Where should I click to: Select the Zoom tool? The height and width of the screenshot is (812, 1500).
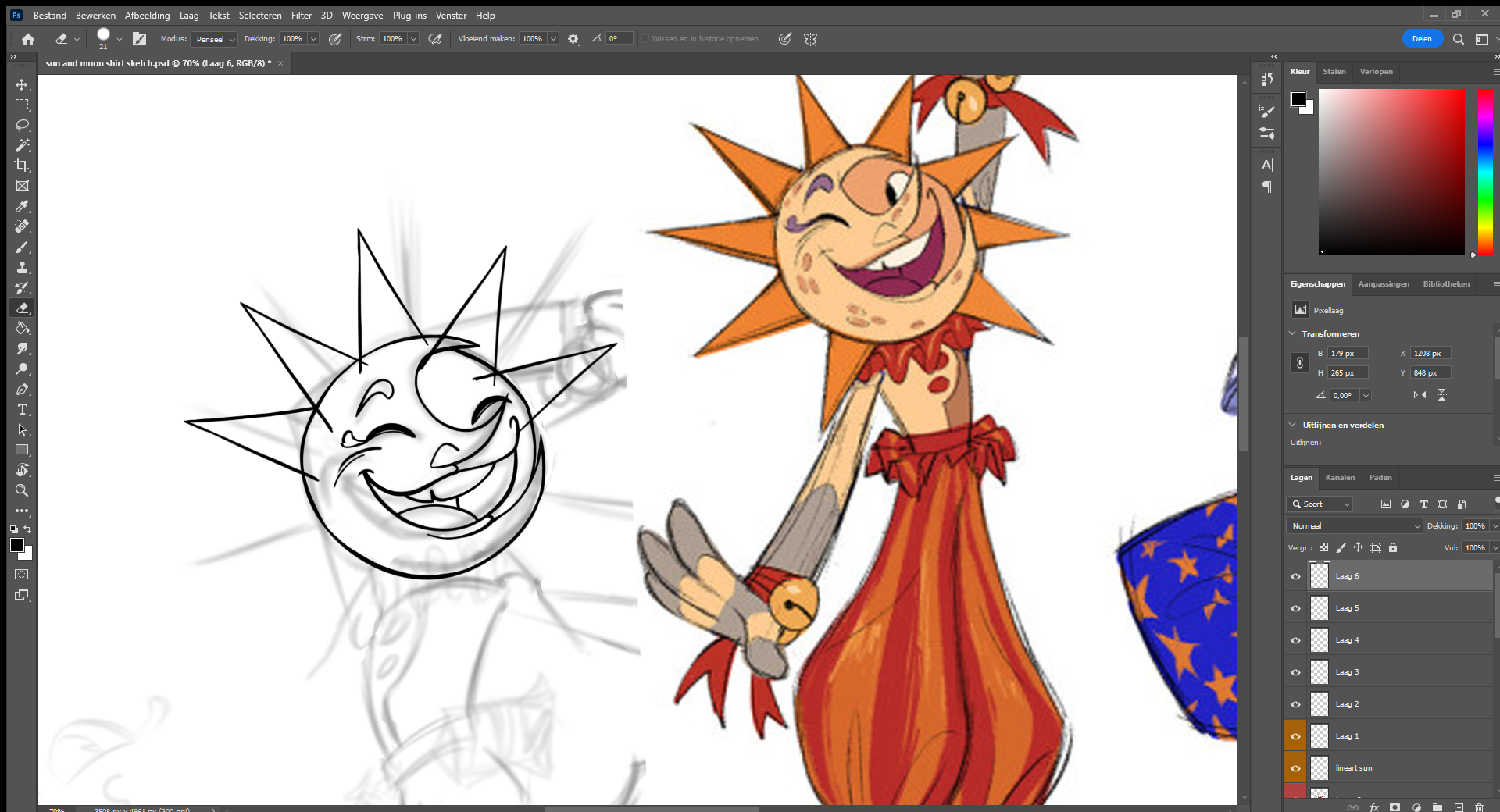pyautogui.click(x=22, y=490)
